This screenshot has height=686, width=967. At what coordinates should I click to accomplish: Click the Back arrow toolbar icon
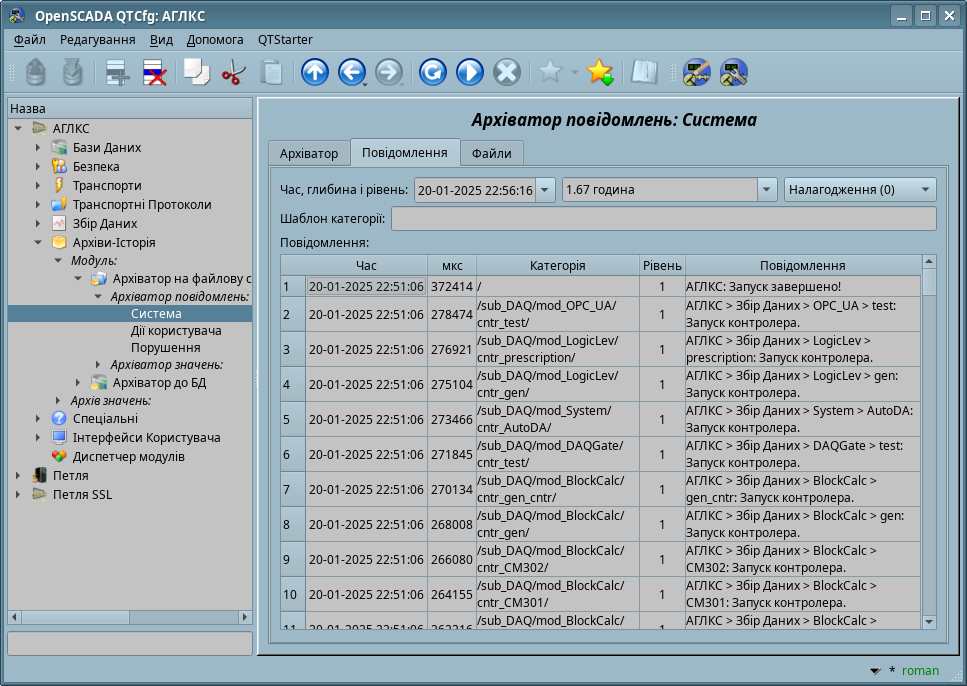[351, 72]
